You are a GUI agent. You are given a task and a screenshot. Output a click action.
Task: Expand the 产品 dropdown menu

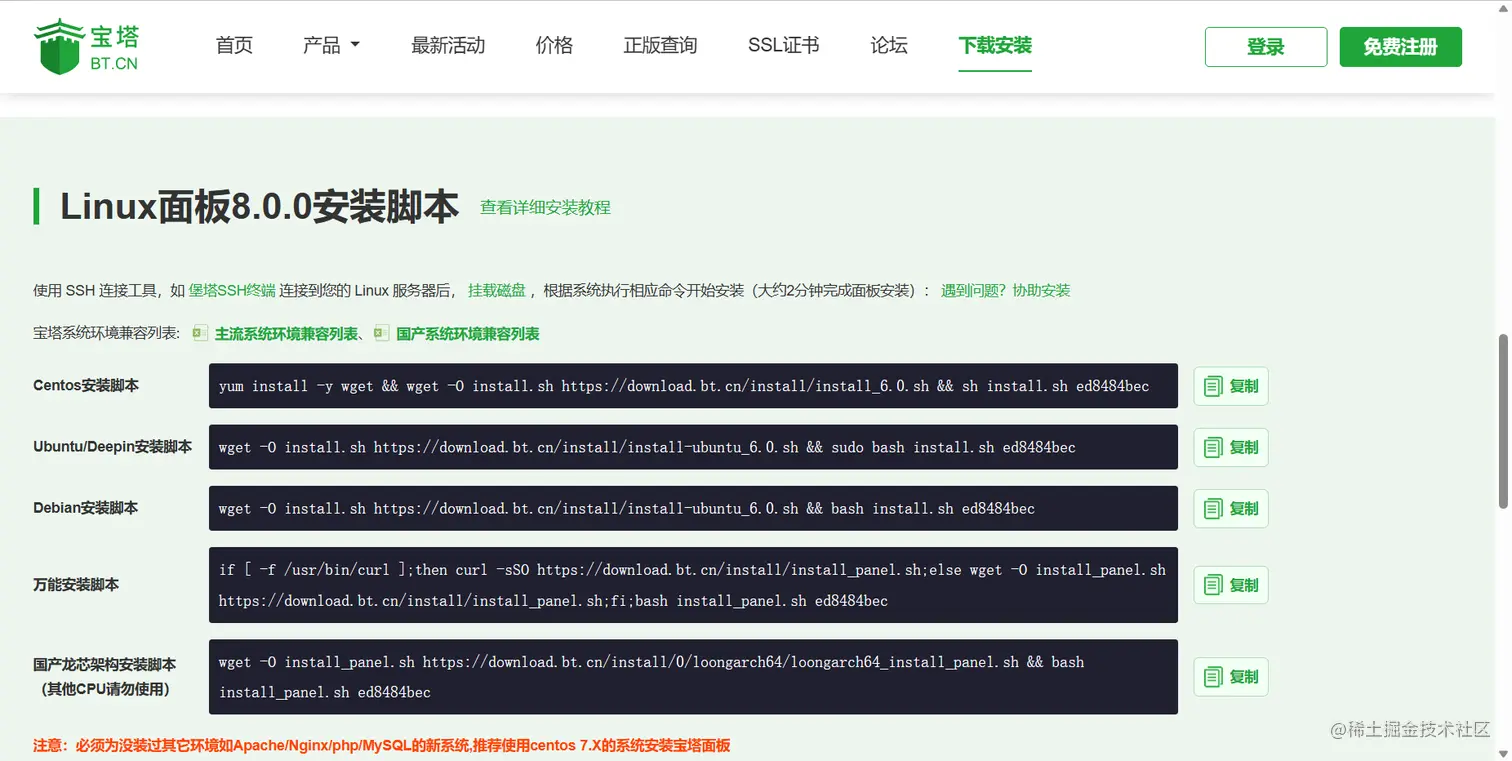coord(331,45)
